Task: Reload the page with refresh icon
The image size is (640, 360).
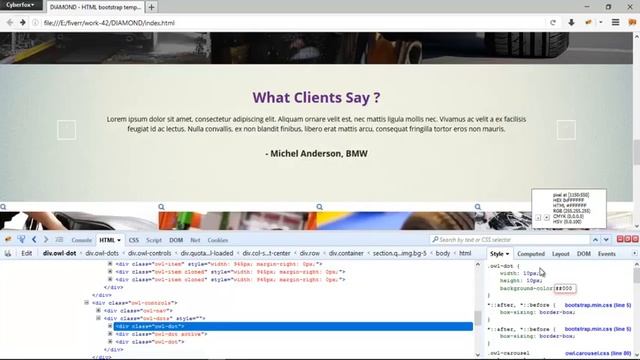Action: tap(553, 23)
